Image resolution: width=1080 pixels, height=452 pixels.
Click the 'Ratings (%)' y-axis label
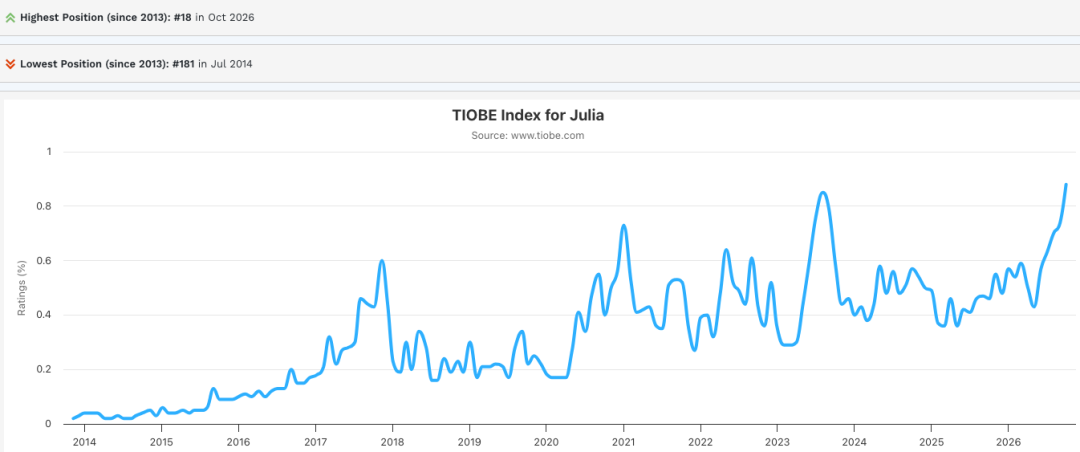pyautogui.click(x=21, y=287)
